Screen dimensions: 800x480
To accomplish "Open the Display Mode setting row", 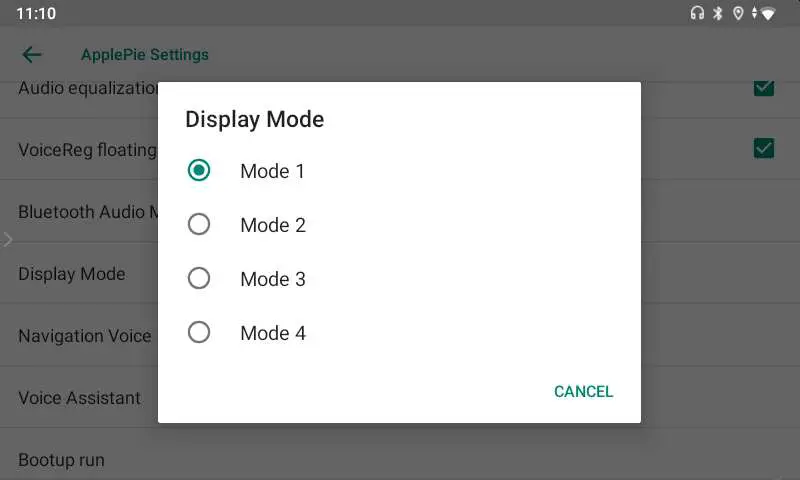I will [72, 274].
